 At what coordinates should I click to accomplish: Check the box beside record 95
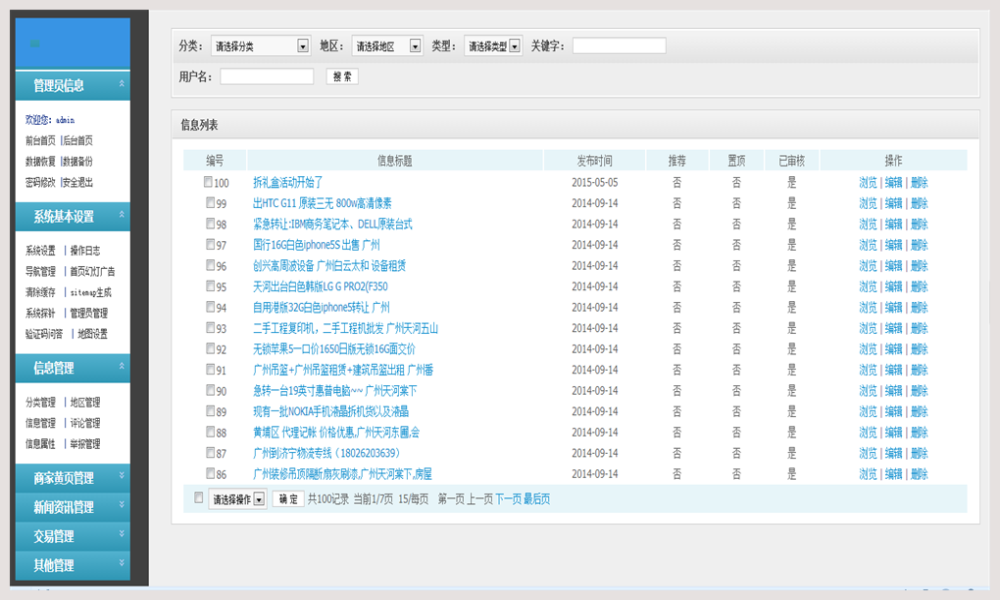(208, 286)
